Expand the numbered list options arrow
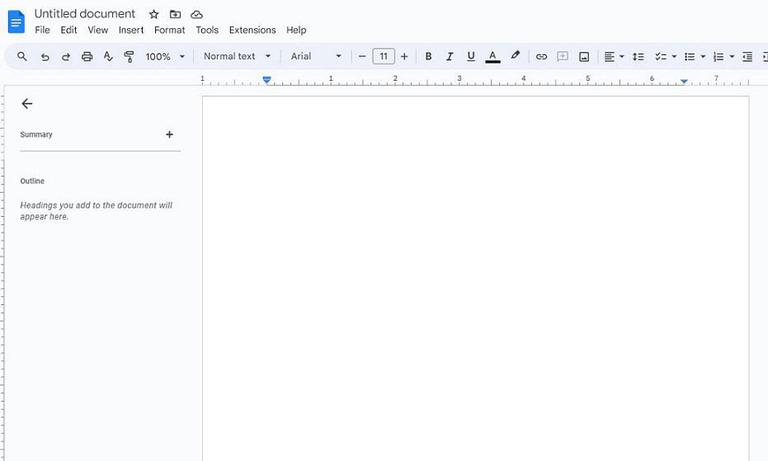This screenshot has height=461, width=768. tap(732, 57)
